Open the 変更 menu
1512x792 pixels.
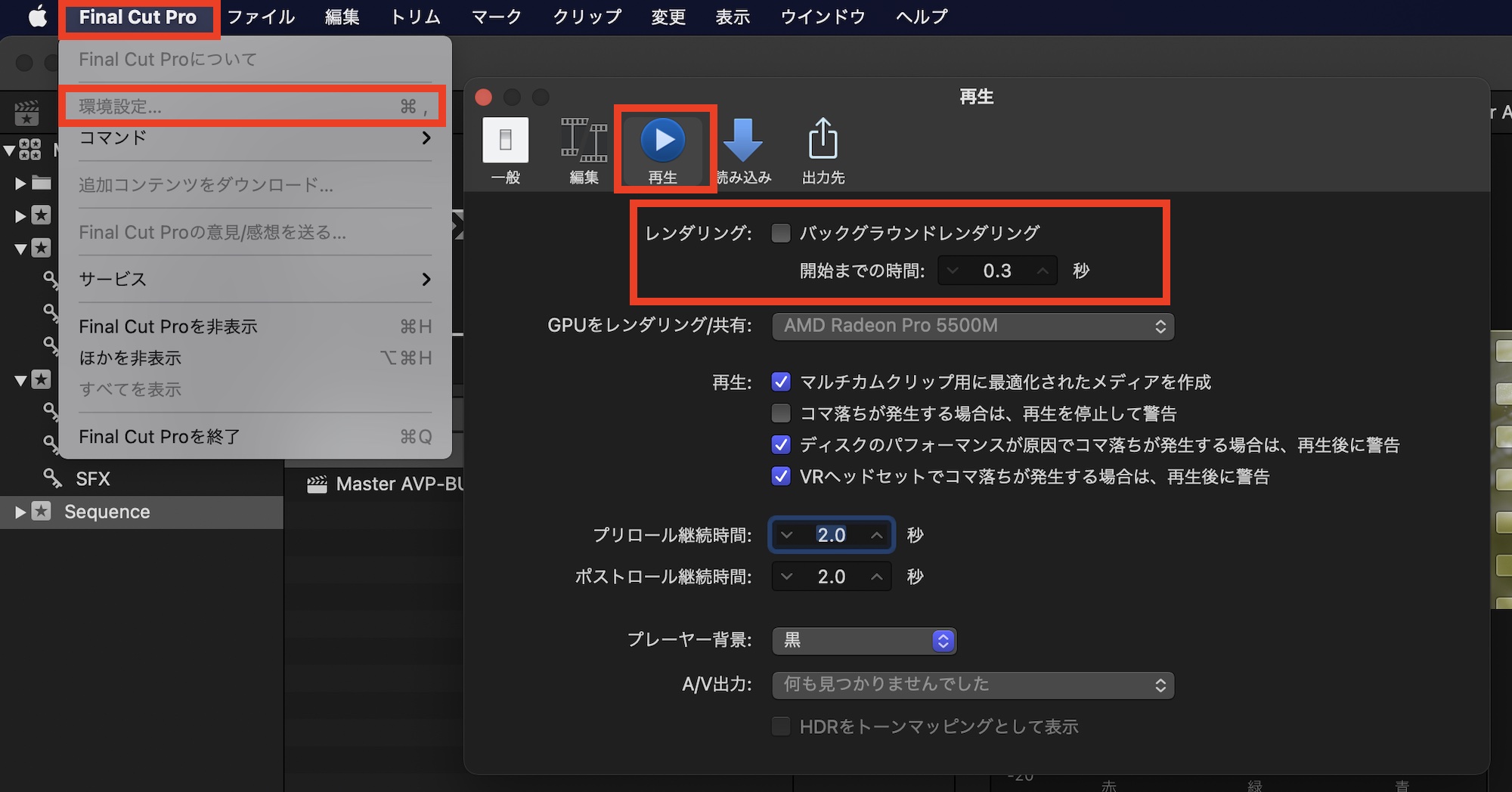click(668, 17)
